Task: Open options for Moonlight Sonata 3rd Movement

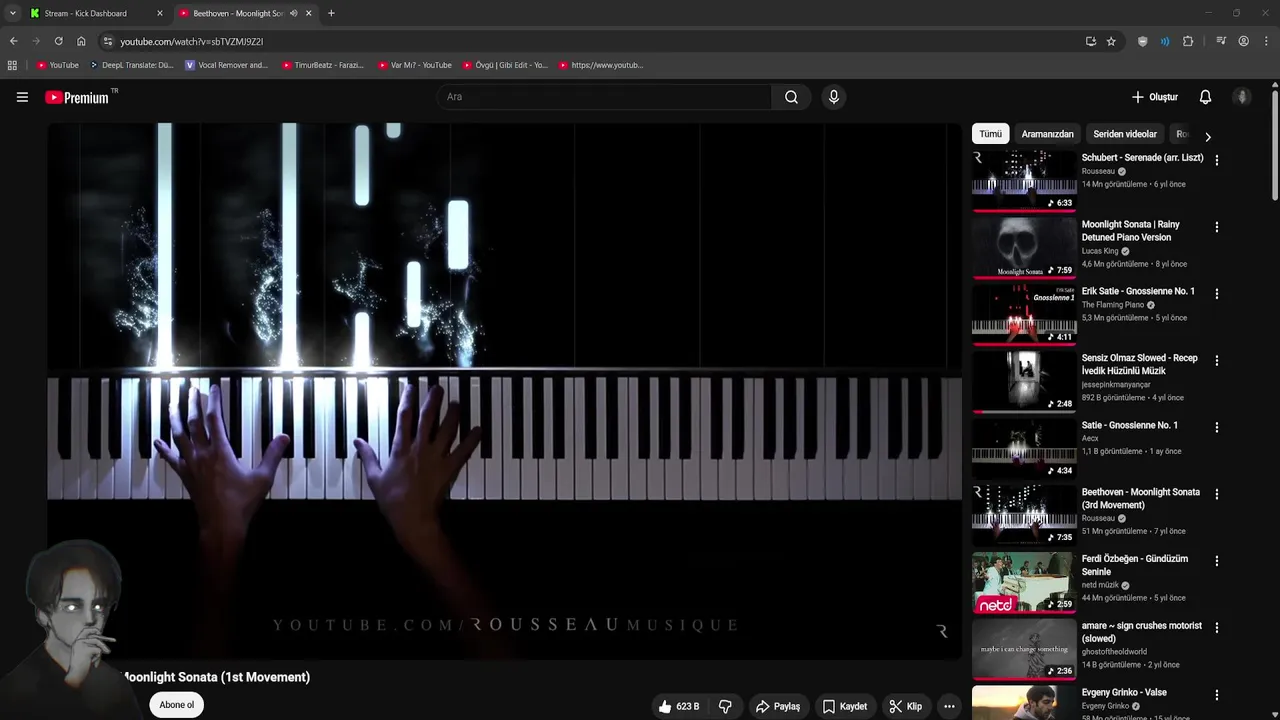Action: click(1216, 494)
